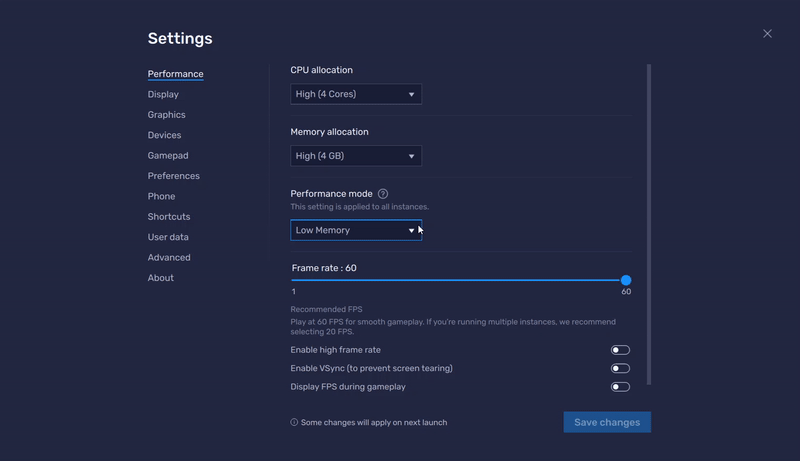Open the Graphics settings section

[166, 115]
